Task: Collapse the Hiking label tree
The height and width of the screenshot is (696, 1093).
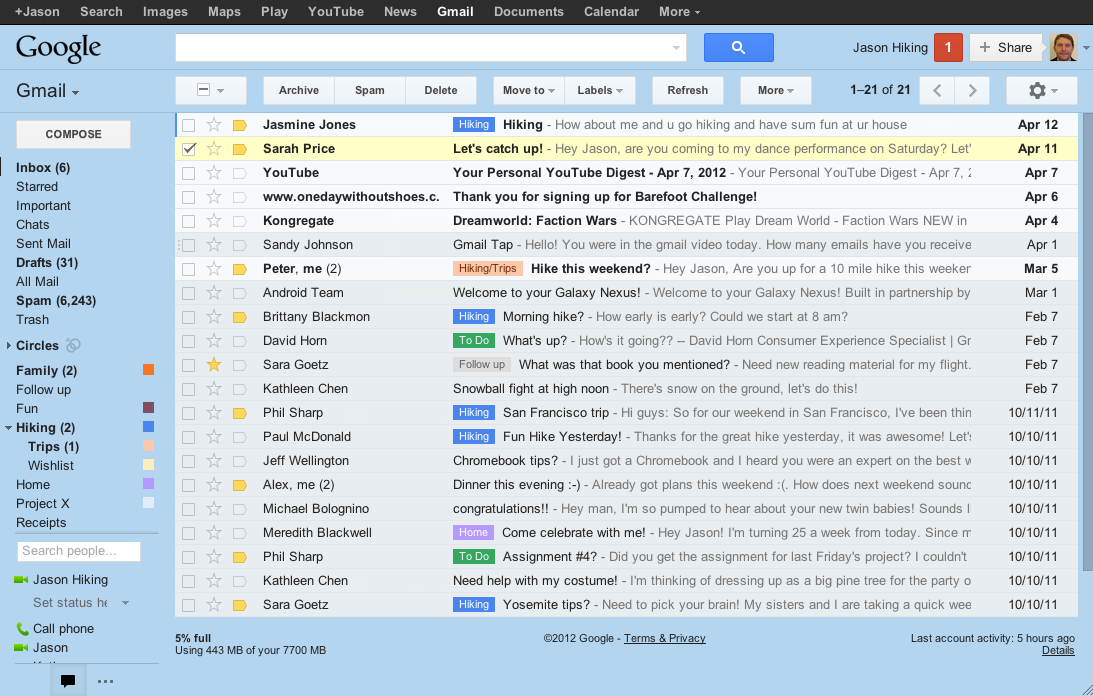Action: coord(8,428)
